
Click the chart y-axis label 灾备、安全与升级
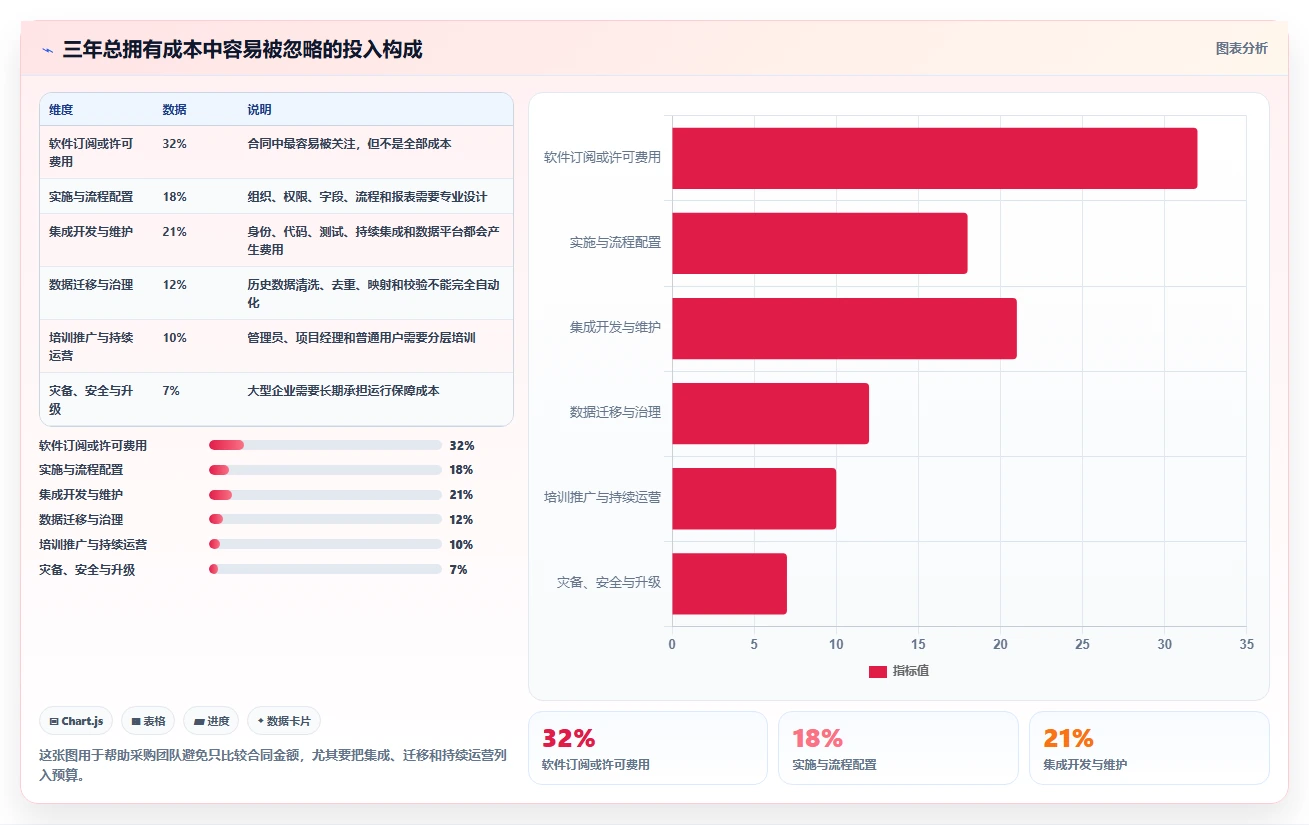pyautogui.click(x=609, y=582)
